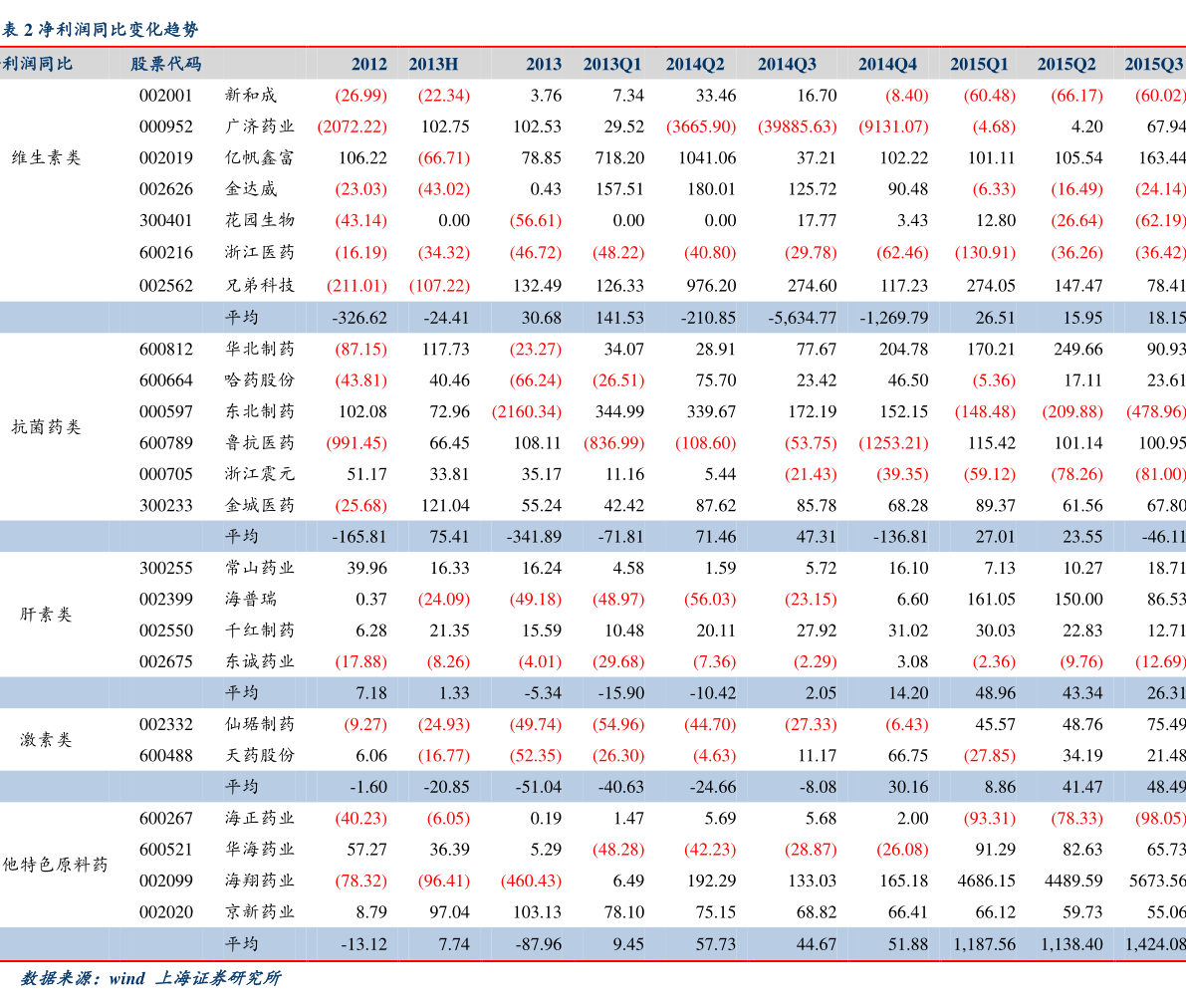Click the 平均 row under vitamins group
Screen dimensions: 1186x1008
coord(593,317)
